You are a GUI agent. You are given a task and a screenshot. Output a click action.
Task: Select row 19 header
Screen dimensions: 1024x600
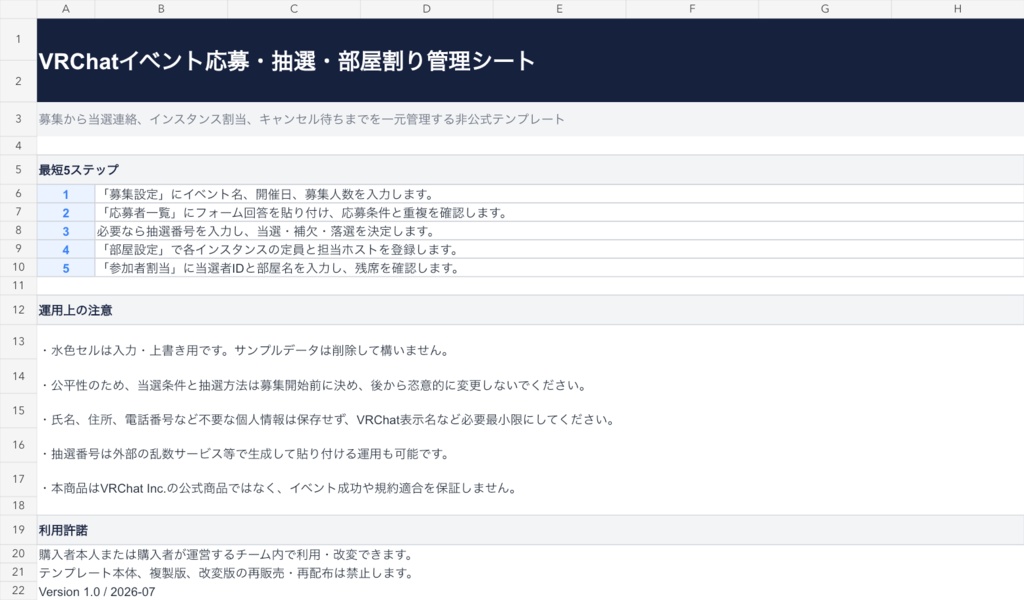pyautogui.click(x=18, y=529)
